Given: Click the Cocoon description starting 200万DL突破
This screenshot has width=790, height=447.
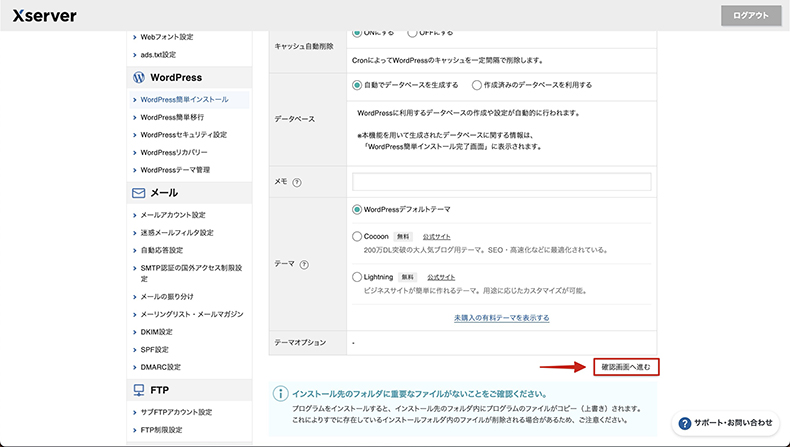Looking at the screenshot, I should [x=486, y=250].
